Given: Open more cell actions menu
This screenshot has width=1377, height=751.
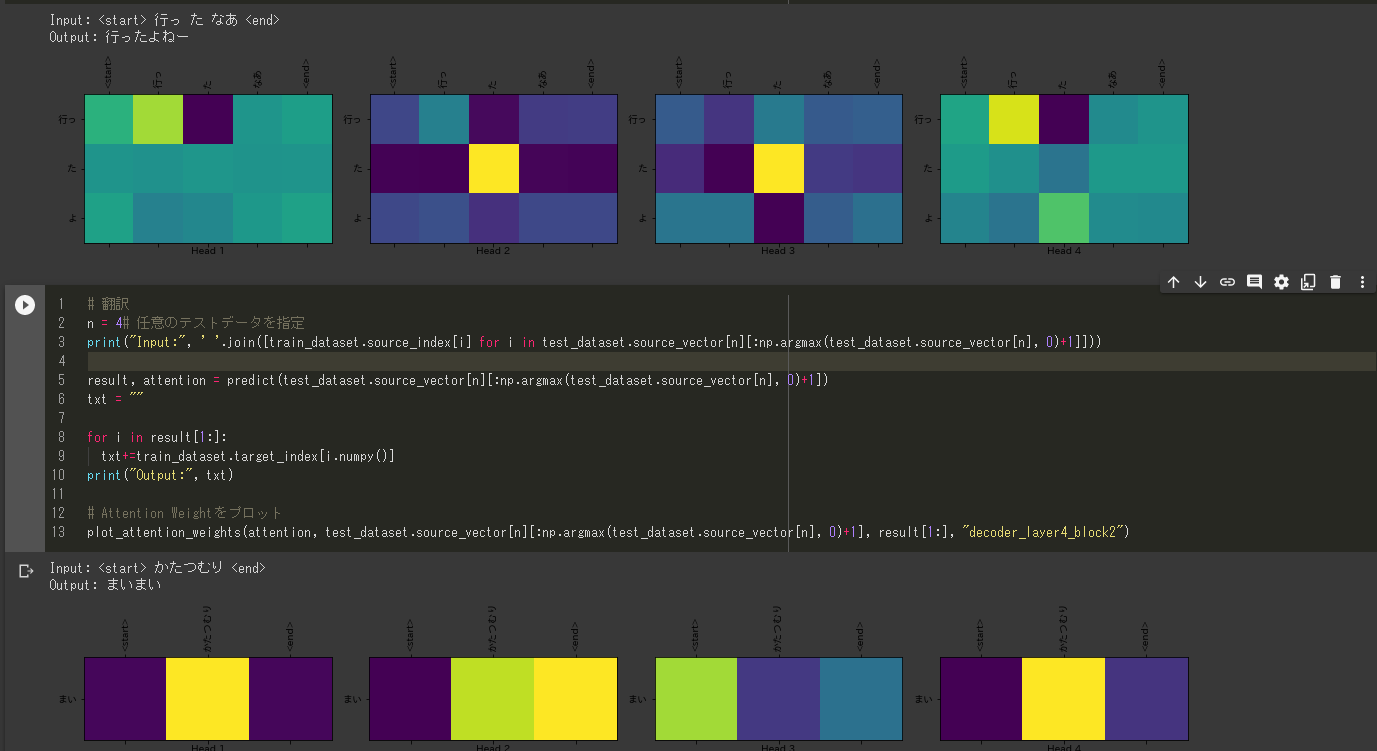Looking at the screenshot, I should 1362,283.
